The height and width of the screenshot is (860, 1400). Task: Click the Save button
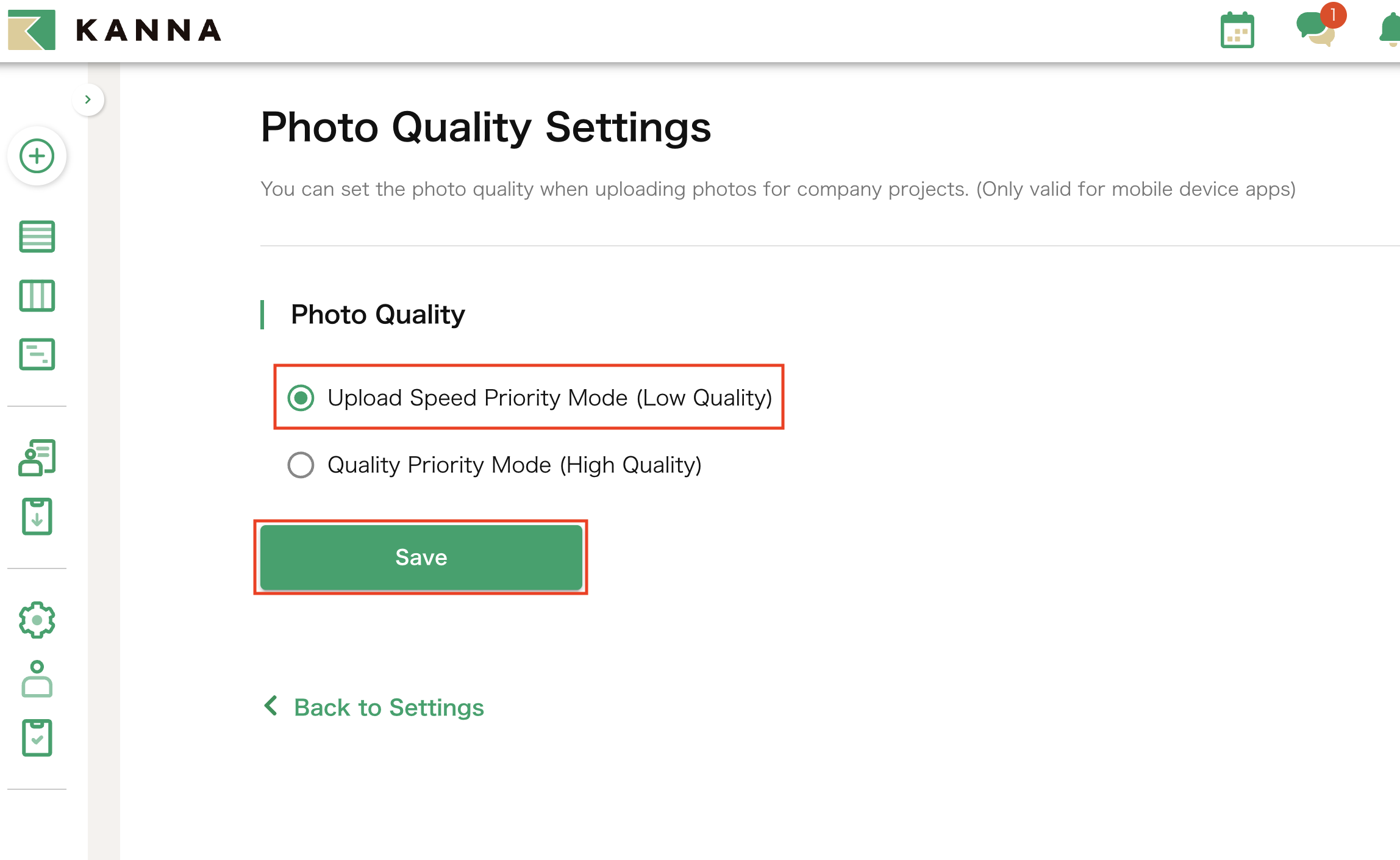(421, 557)
